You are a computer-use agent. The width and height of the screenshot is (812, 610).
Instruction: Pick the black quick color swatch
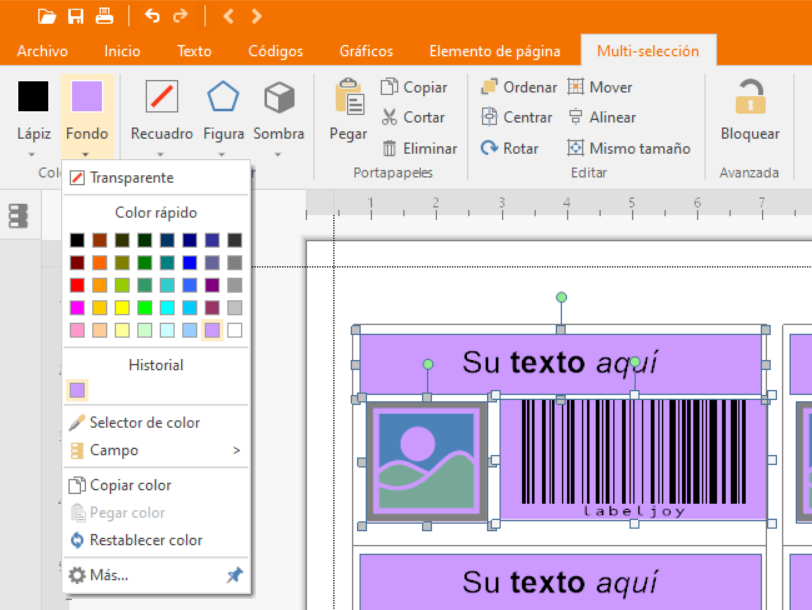77,240
